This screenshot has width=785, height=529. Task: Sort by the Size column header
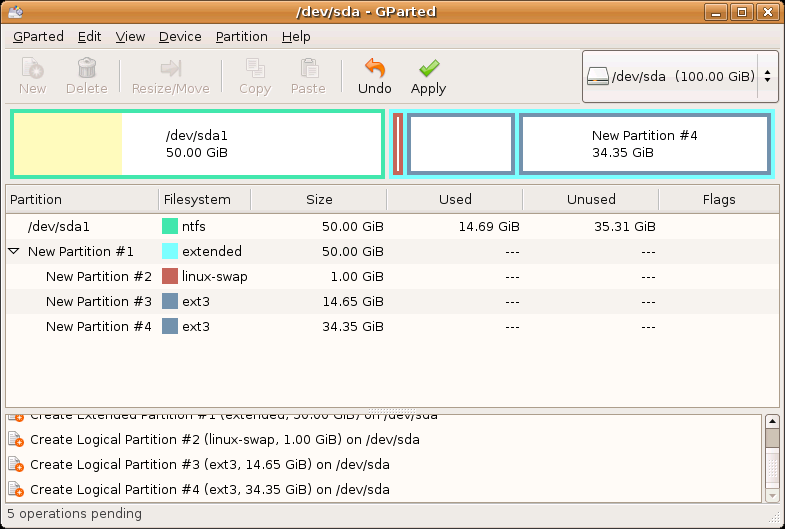tap(318, 199)
